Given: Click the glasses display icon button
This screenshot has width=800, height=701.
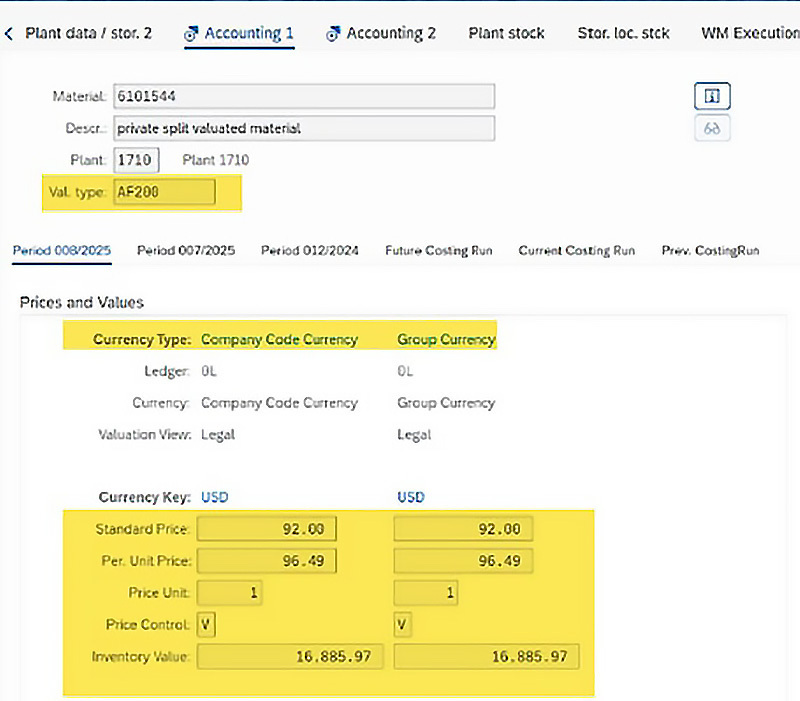Looking at the screenshot, I should pos(712,129).
